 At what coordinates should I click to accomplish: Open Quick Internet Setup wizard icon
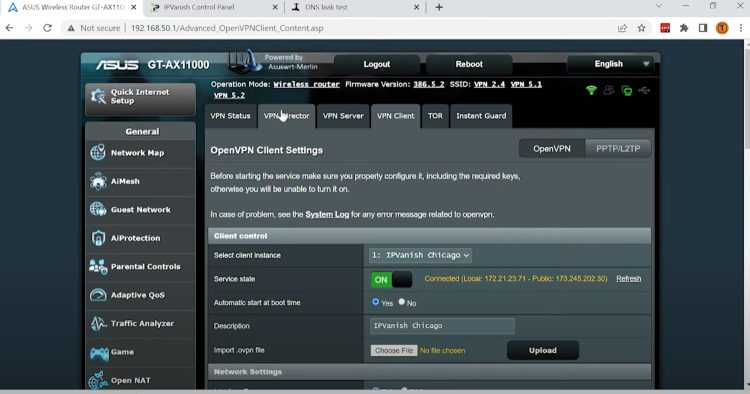pos(99,97)
